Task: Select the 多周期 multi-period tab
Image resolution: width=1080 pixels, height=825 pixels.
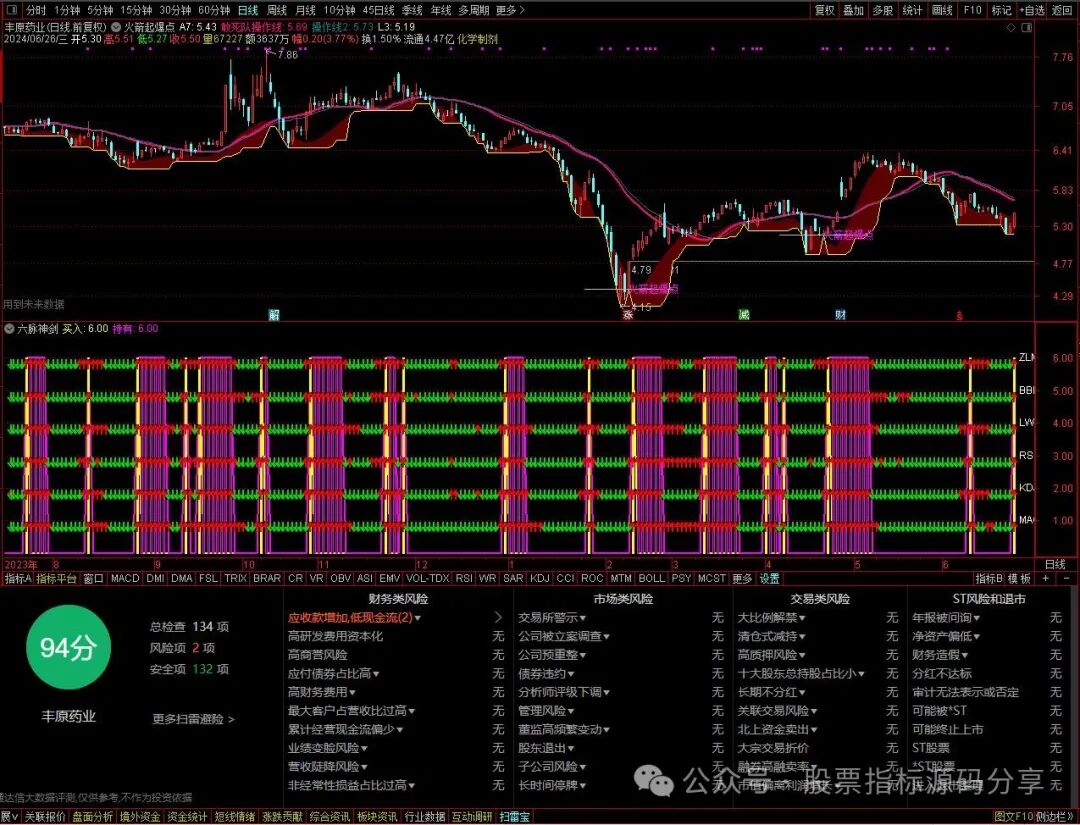Action: [x=474, y=10]
